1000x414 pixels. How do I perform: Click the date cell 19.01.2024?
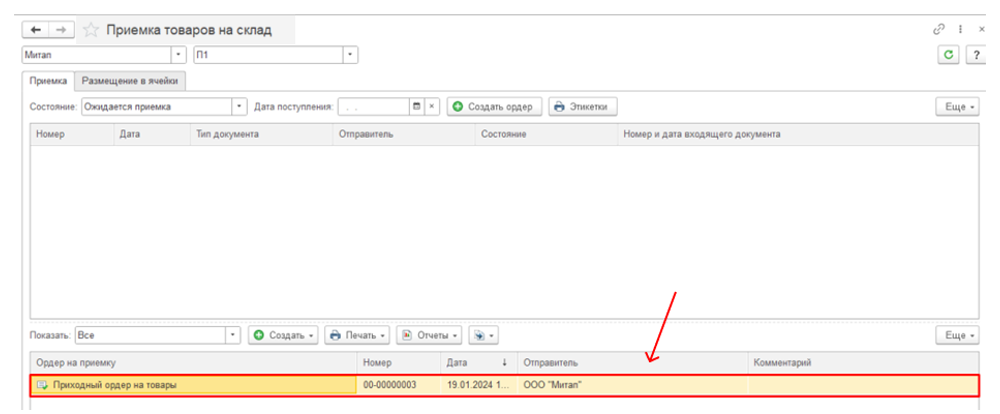(x=479, y=385)
